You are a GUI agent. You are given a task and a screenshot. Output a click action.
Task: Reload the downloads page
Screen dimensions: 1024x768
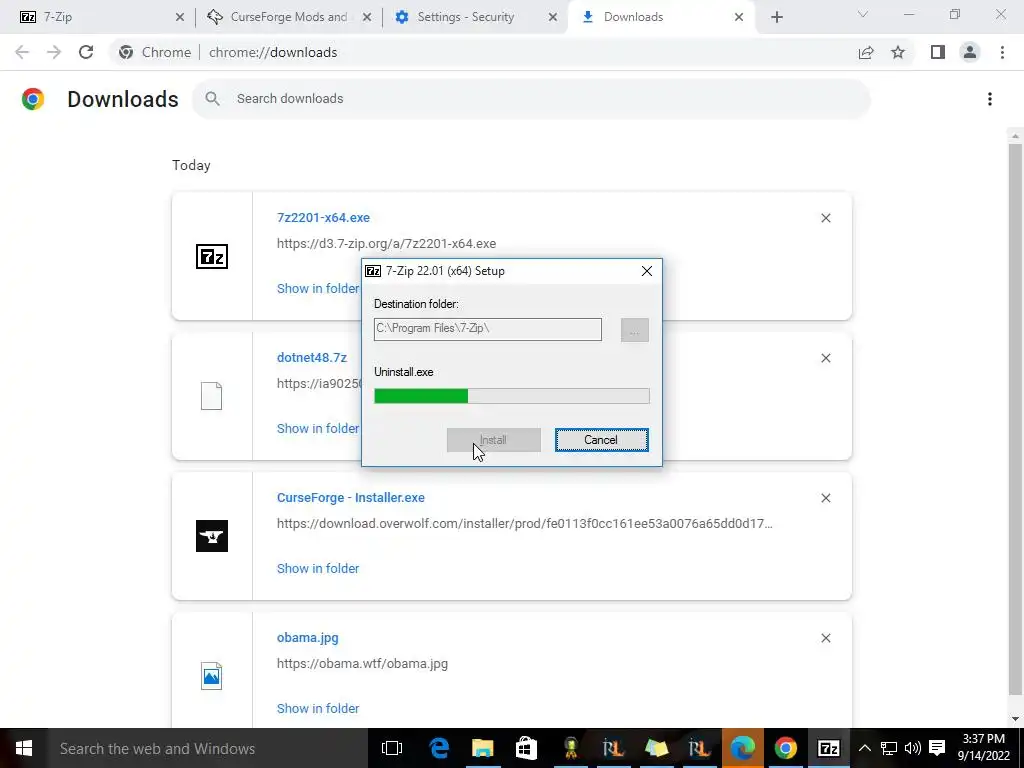coord(86,52)
